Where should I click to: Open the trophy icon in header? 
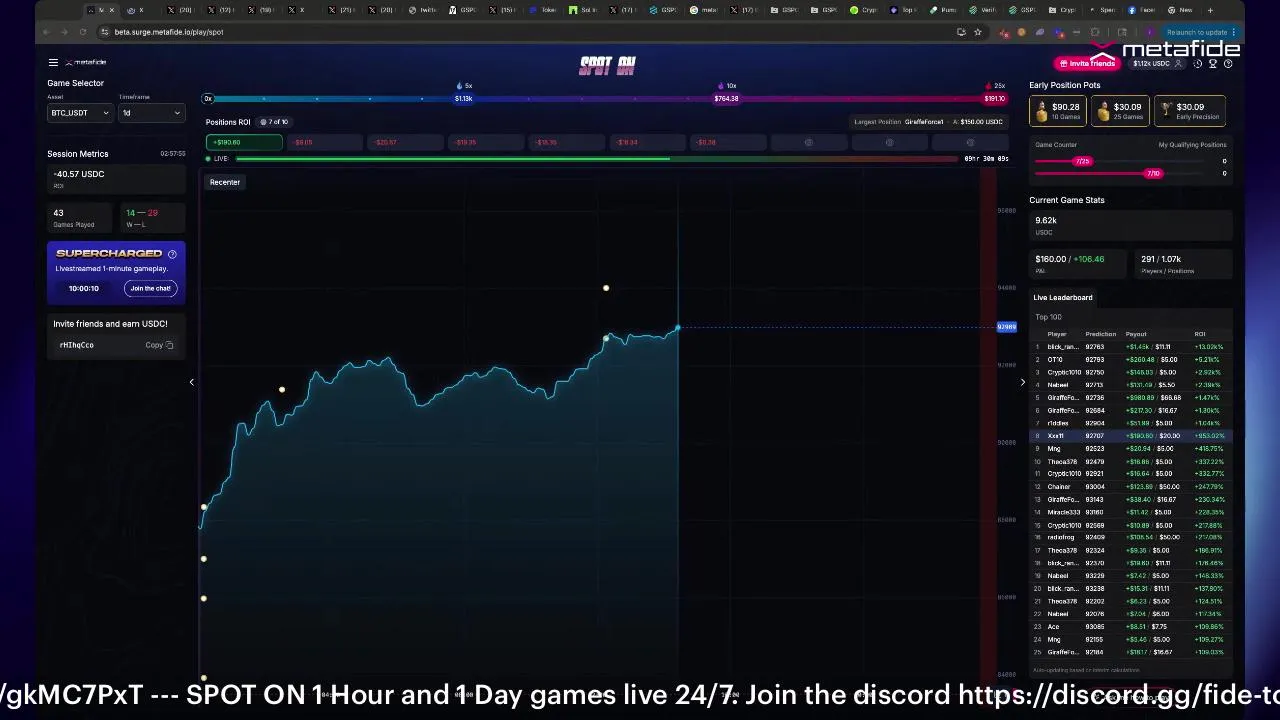(1213, 64)
